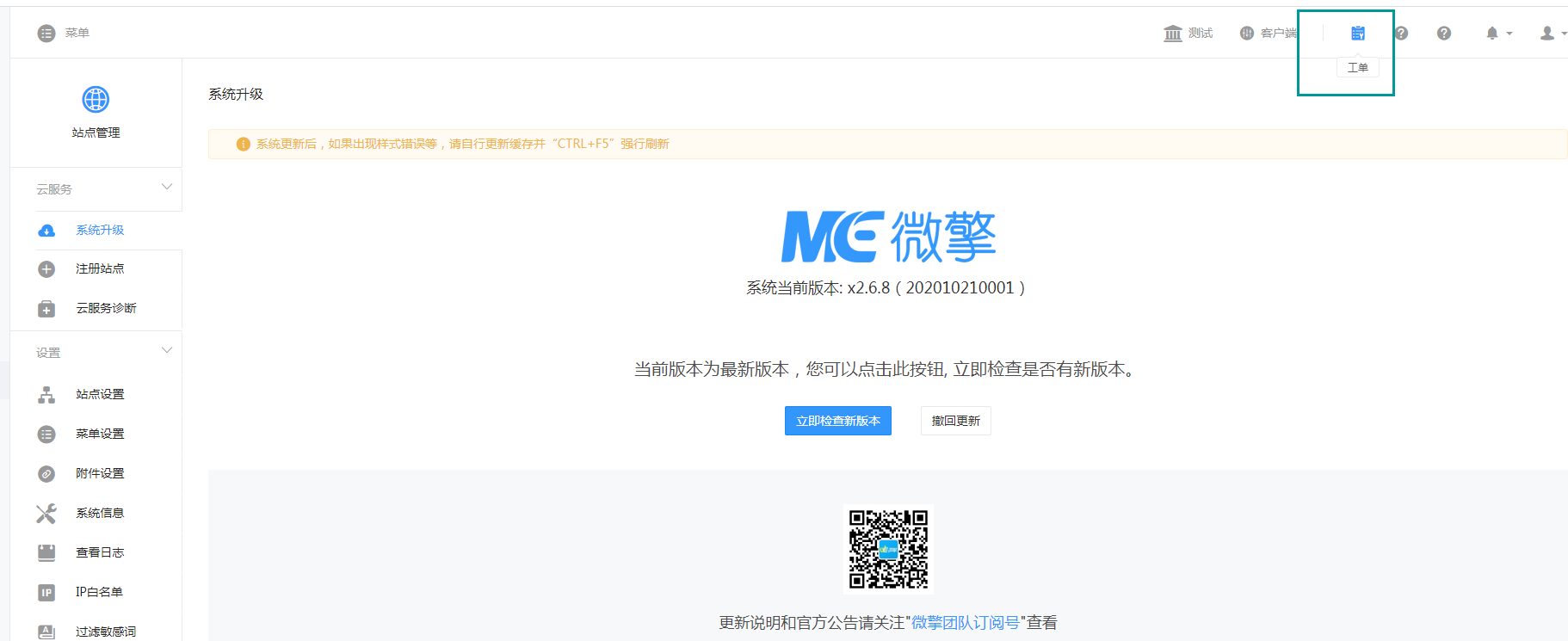Screen dimensions: 1568x641
Task: Click the 当前版本为最新版本 message
Action: [886, 370]
